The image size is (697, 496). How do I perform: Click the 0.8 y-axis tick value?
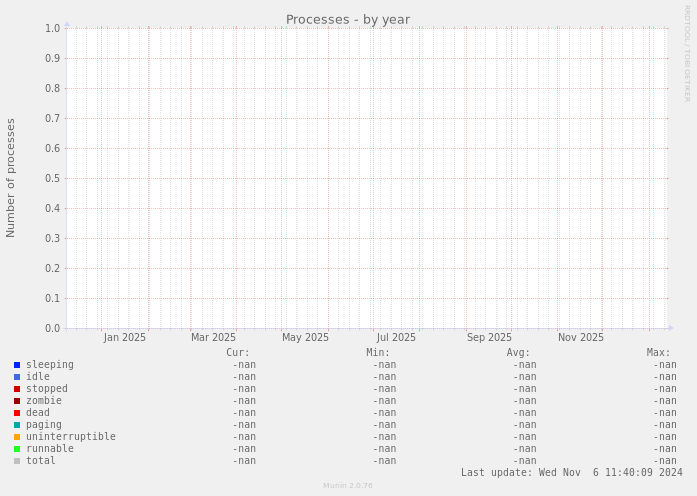pyautogui.click(x=52, y=88)
